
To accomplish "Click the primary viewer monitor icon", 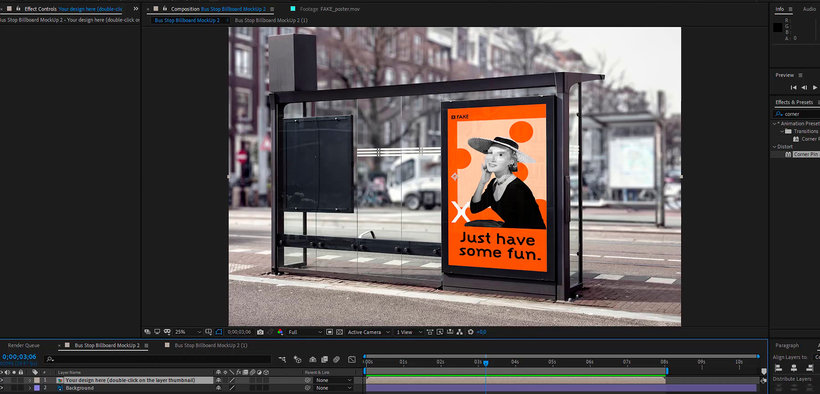I will (x=157, y=332).
